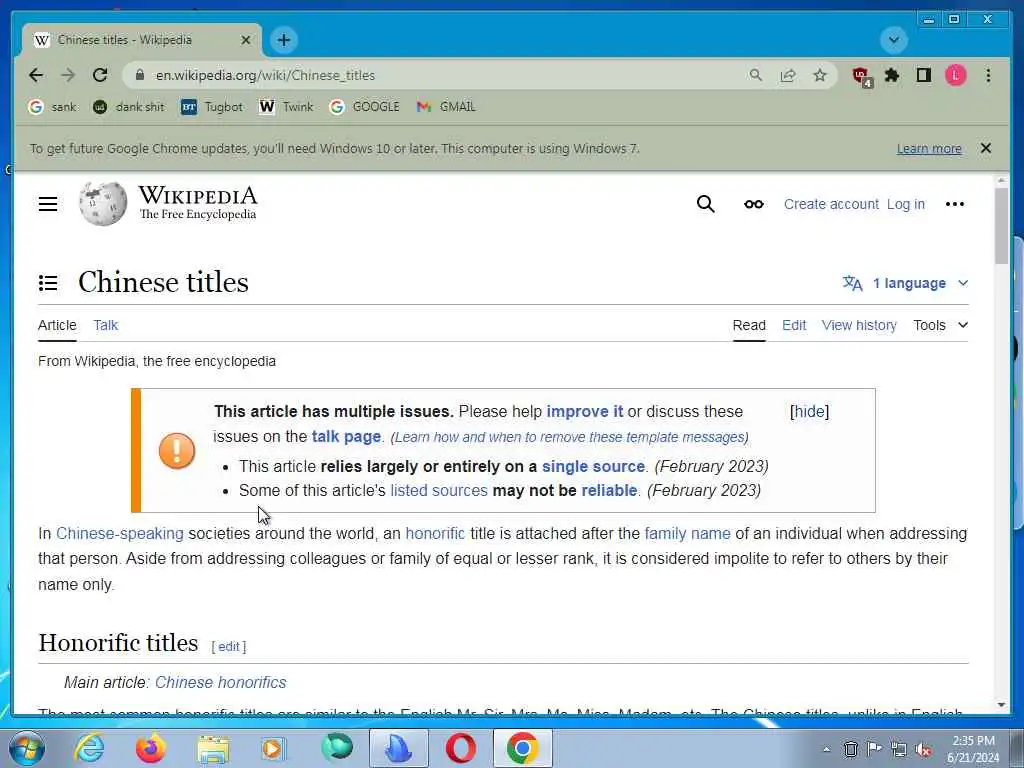Image resolution: width=1024 pixels, height=768 pixels.
Task: Open the Chinese-speaking link
Action: coord(120,534)
